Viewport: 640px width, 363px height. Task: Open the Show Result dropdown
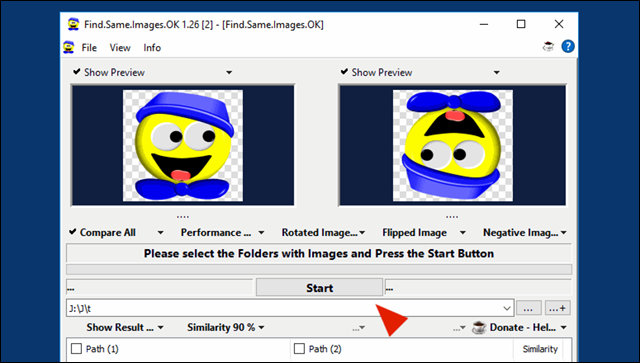125,327
